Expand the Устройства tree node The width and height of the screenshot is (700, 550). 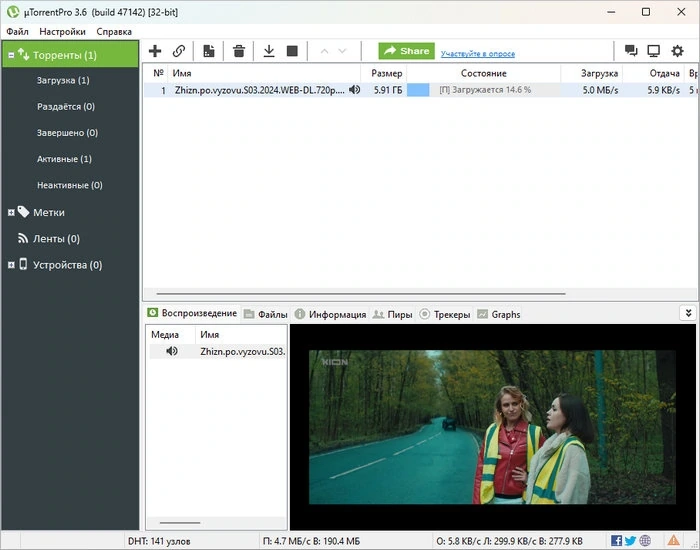point(11,265)
